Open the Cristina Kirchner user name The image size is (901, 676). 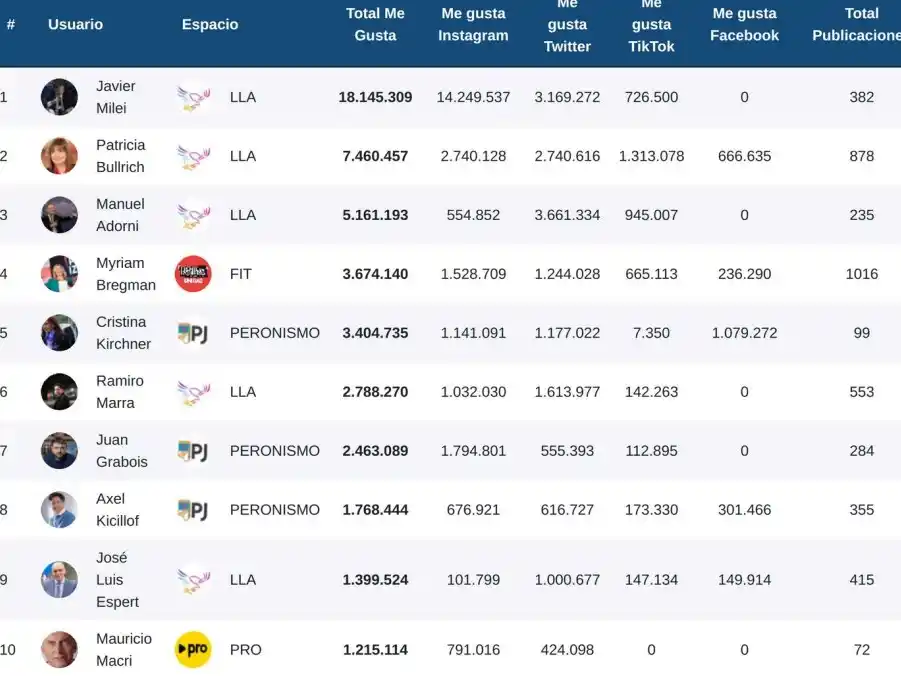pyautogui.click(x=123, y=333)
